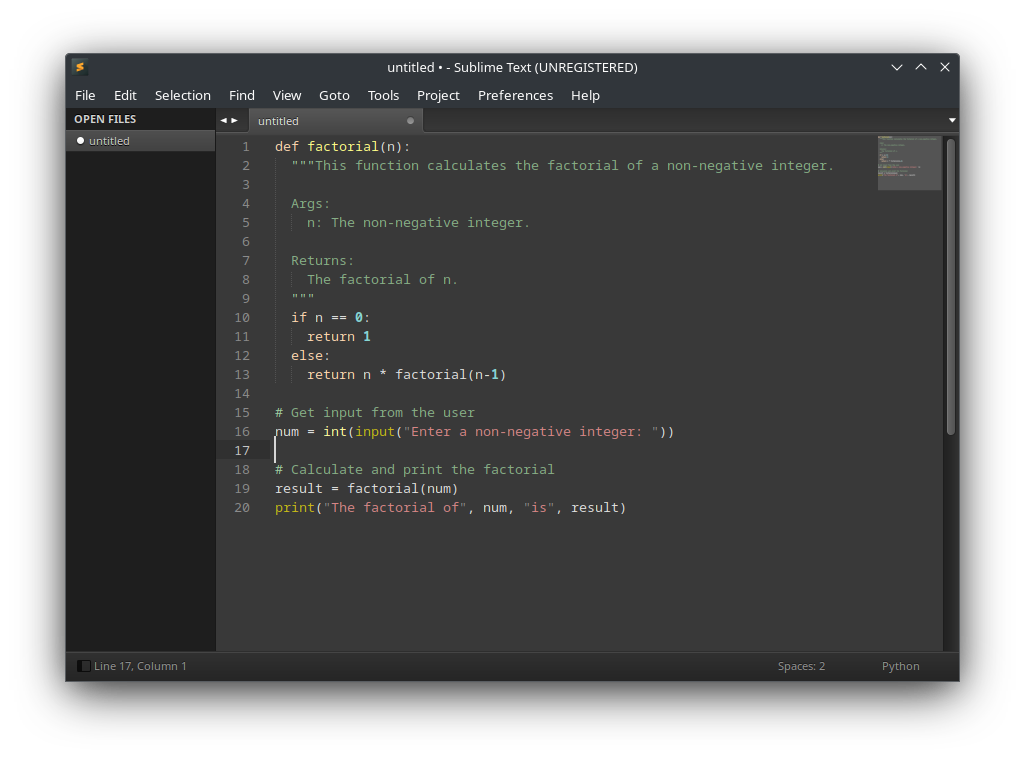
Task: Click the modified dot beside untitled in Open Files
Action: 80,141
